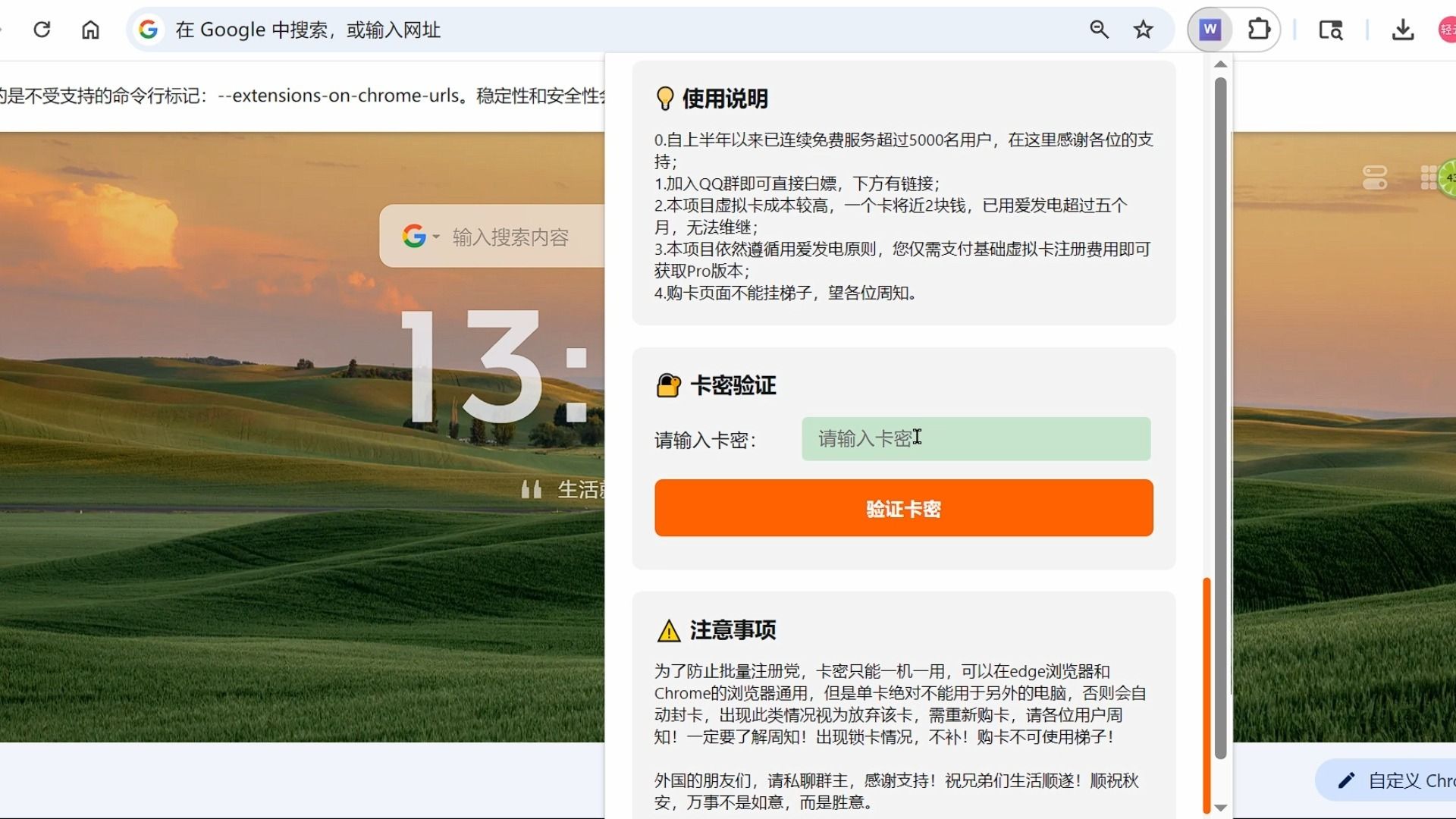Image resolution: width=1456 pixels, height=819 pixels.
Task: Click the zoom magnifier icon in address bar
Action: tap(1099, 30)
